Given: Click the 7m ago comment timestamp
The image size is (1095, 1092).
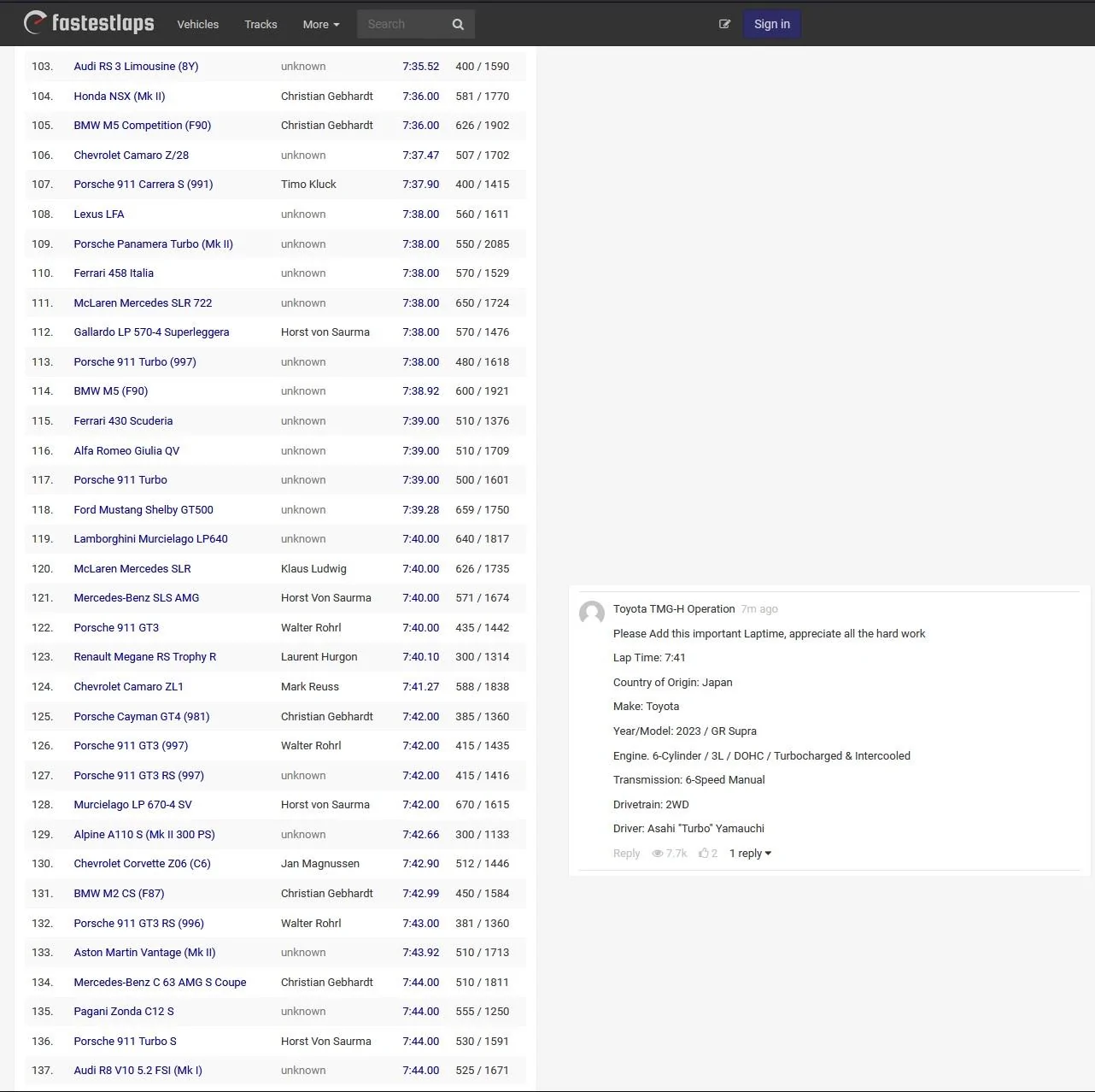Looking at the screenshot, I should pyautogui.click(x=759, y=609).
